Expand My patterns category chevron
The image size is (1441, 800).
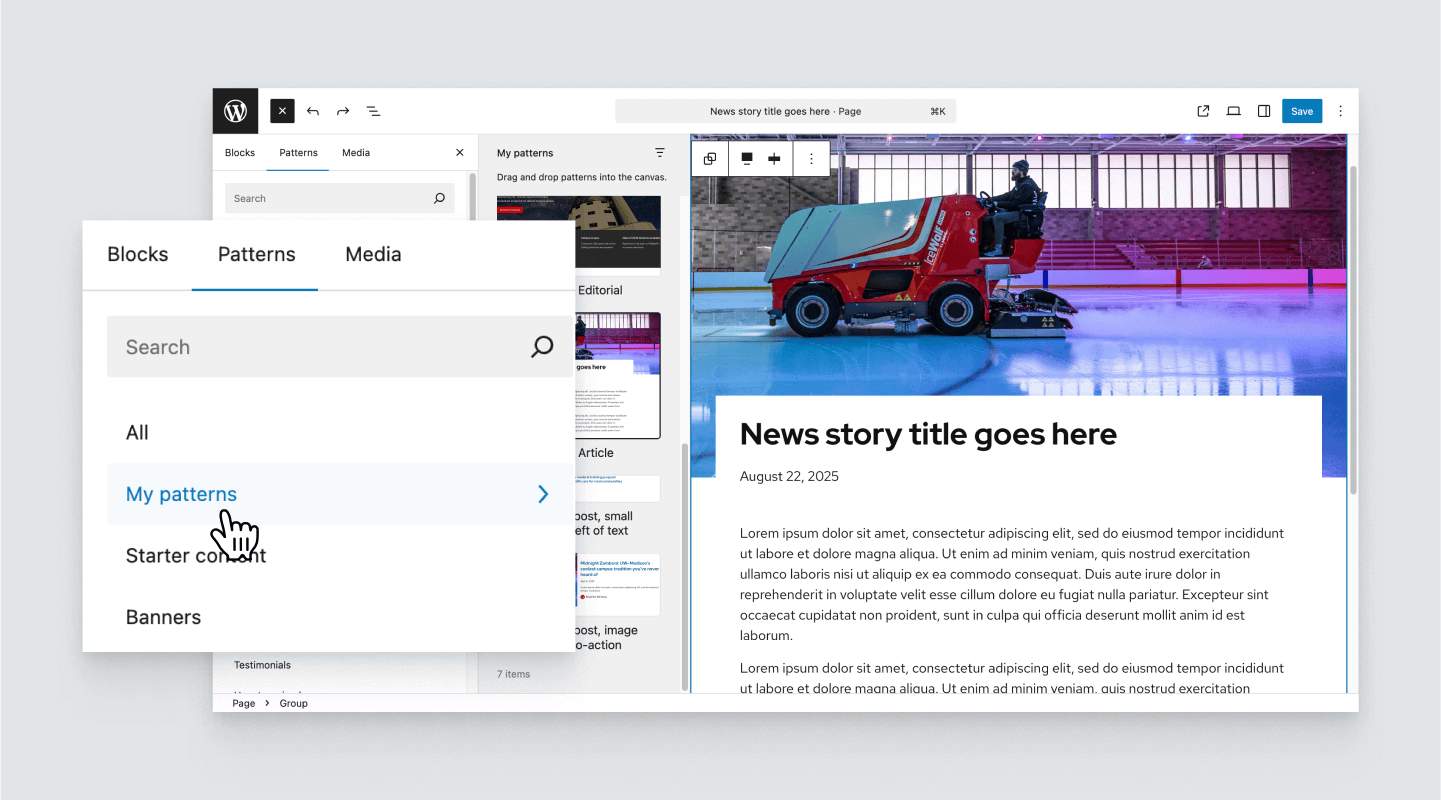pyautogui.click(x=543, y=494)
